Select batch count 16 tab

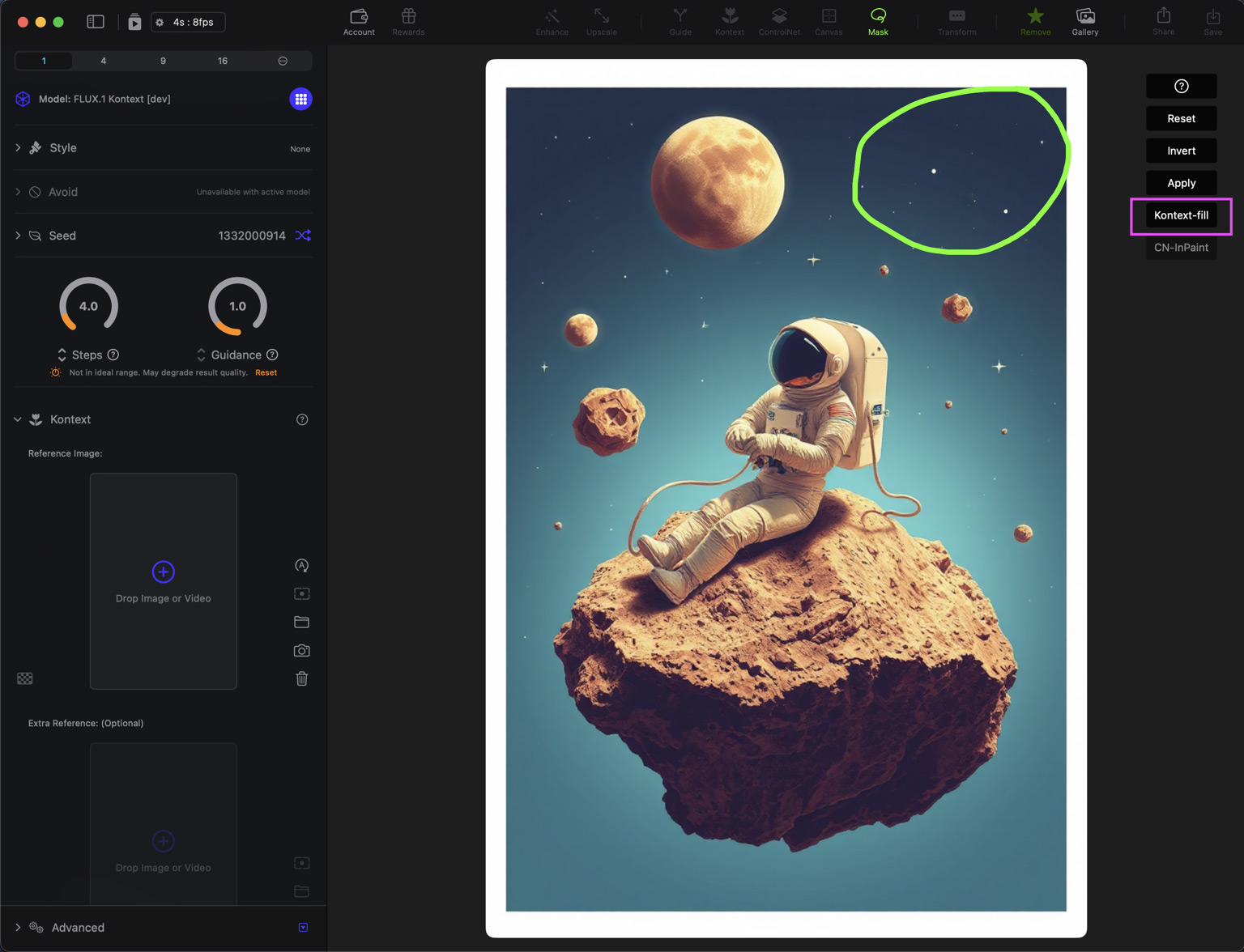click(x=222, y=61)
